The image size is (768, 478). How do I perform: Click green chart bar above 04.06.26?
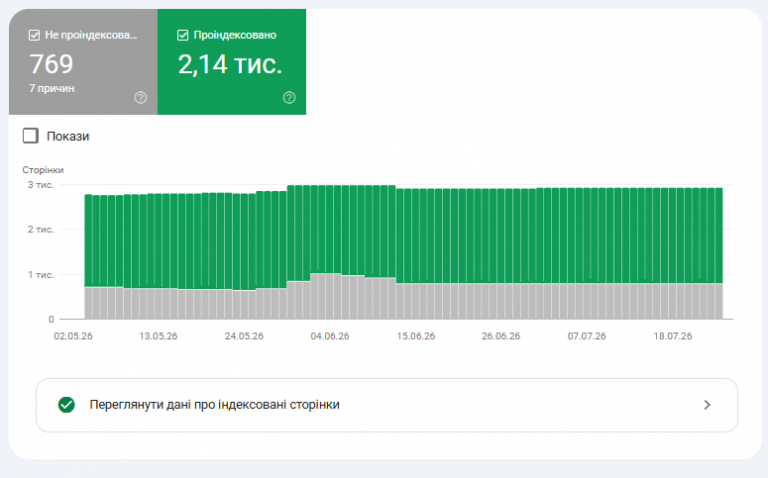point(330,229)
